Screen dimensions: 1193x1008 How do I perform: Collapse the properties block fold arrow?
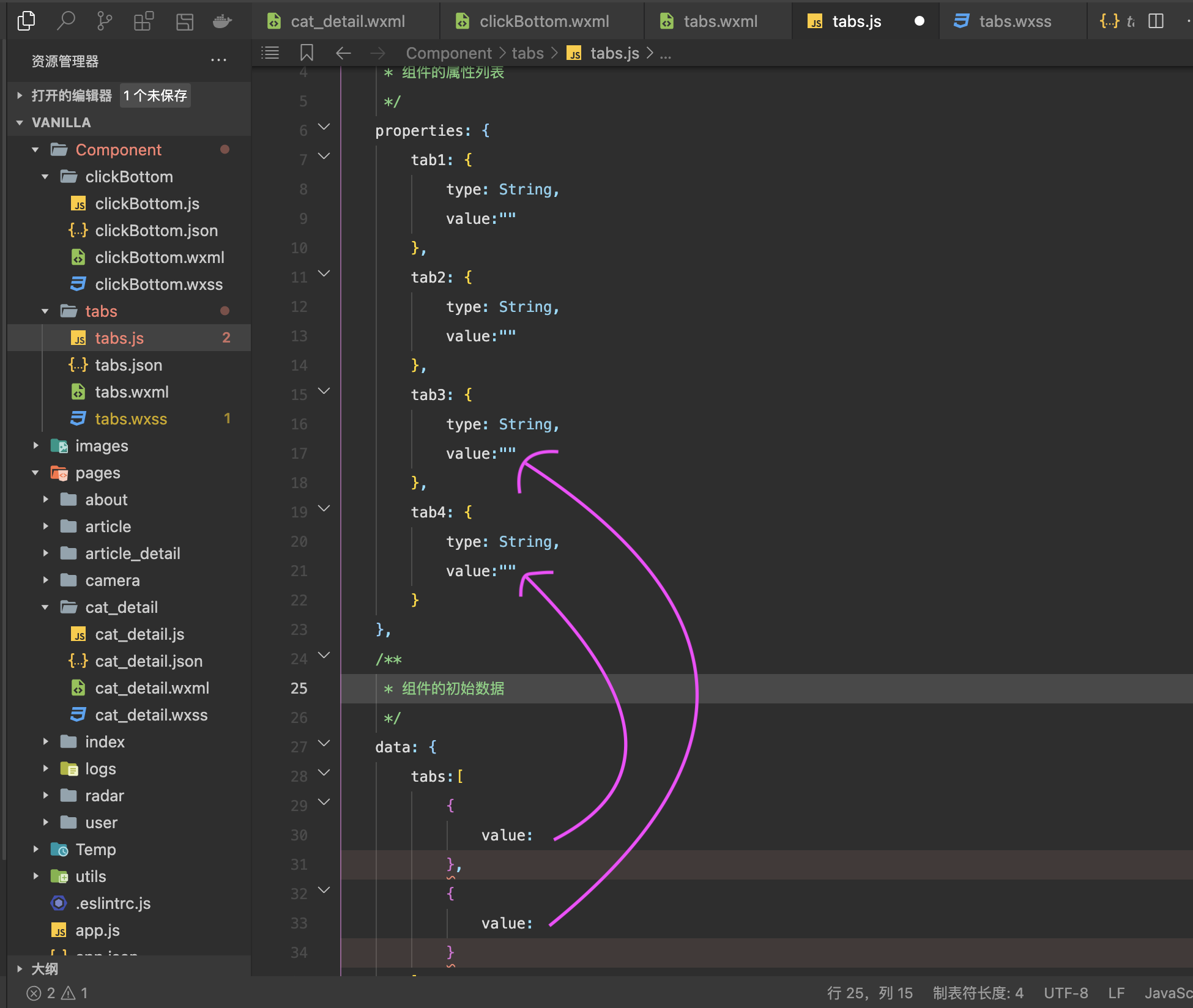[x=324, y=127]
